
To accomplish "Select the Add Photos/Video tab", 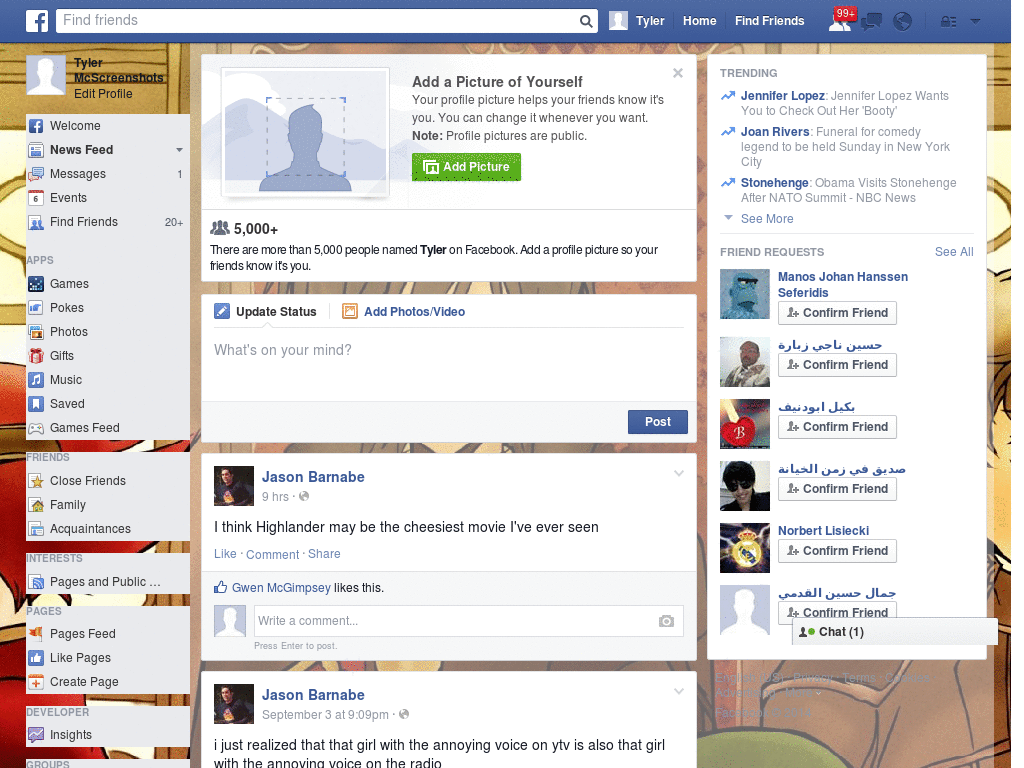I will click(404, 312).
